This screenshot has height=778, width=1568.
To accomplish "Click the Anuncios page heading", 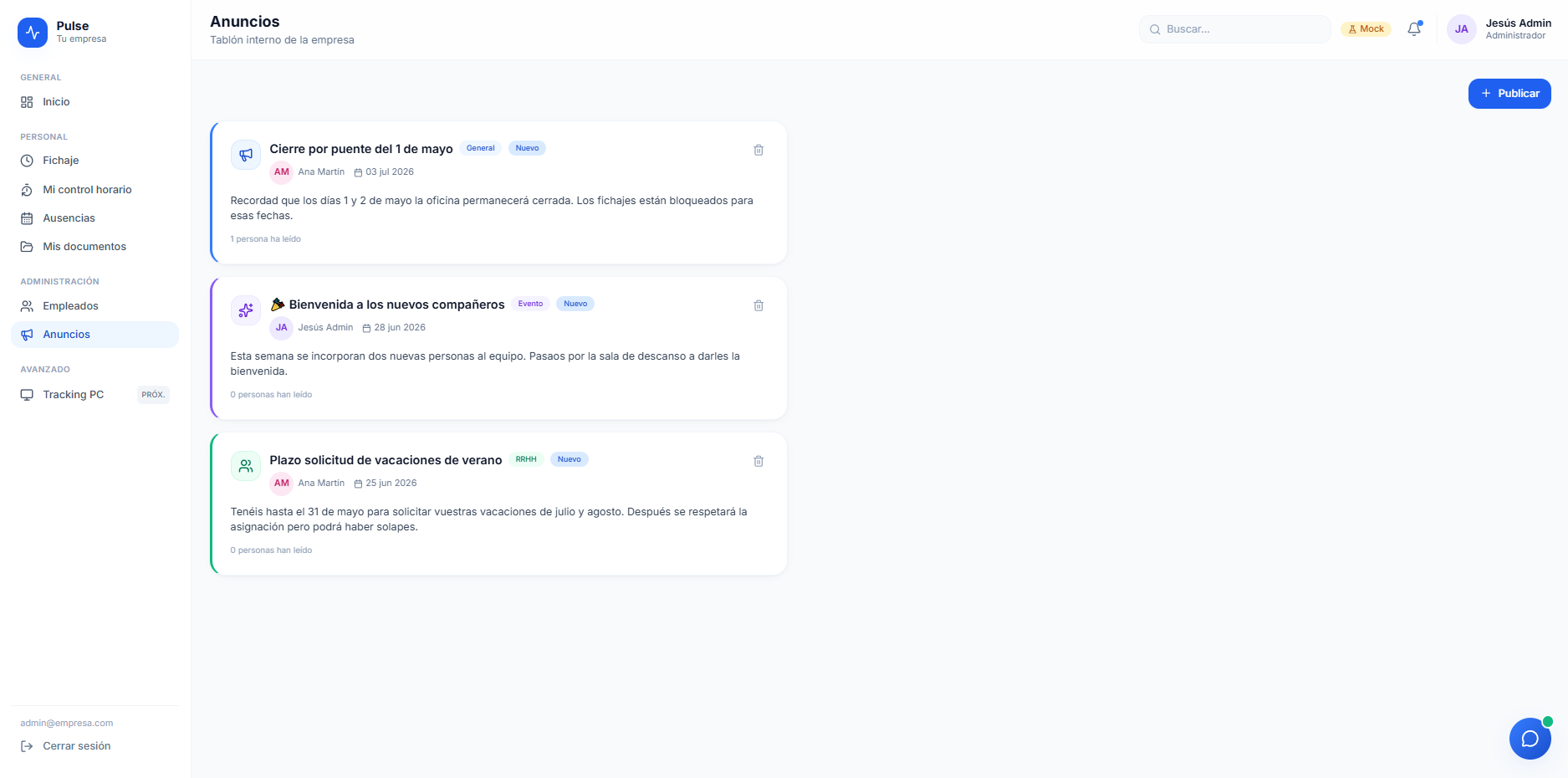I will tap(245, 22).
